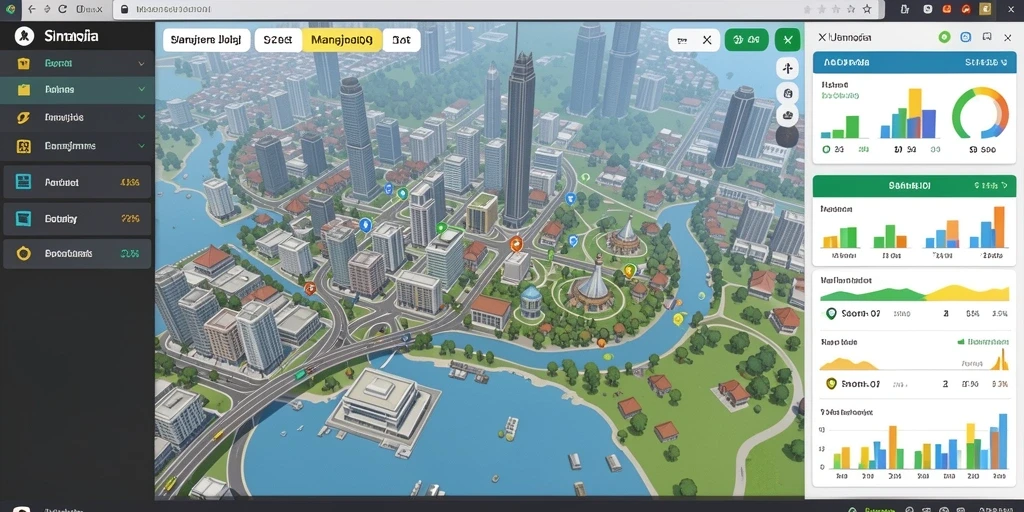Select the yellow pin icon in the stats row

click(x=831, y=384)
